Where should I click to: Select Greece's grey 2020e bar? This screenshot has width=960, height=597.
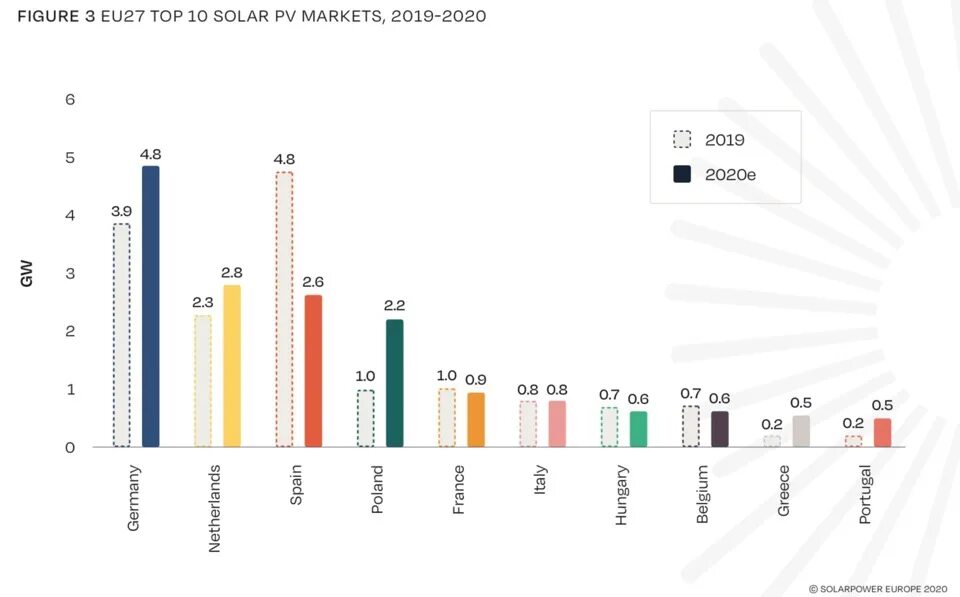tap(801, 432)
